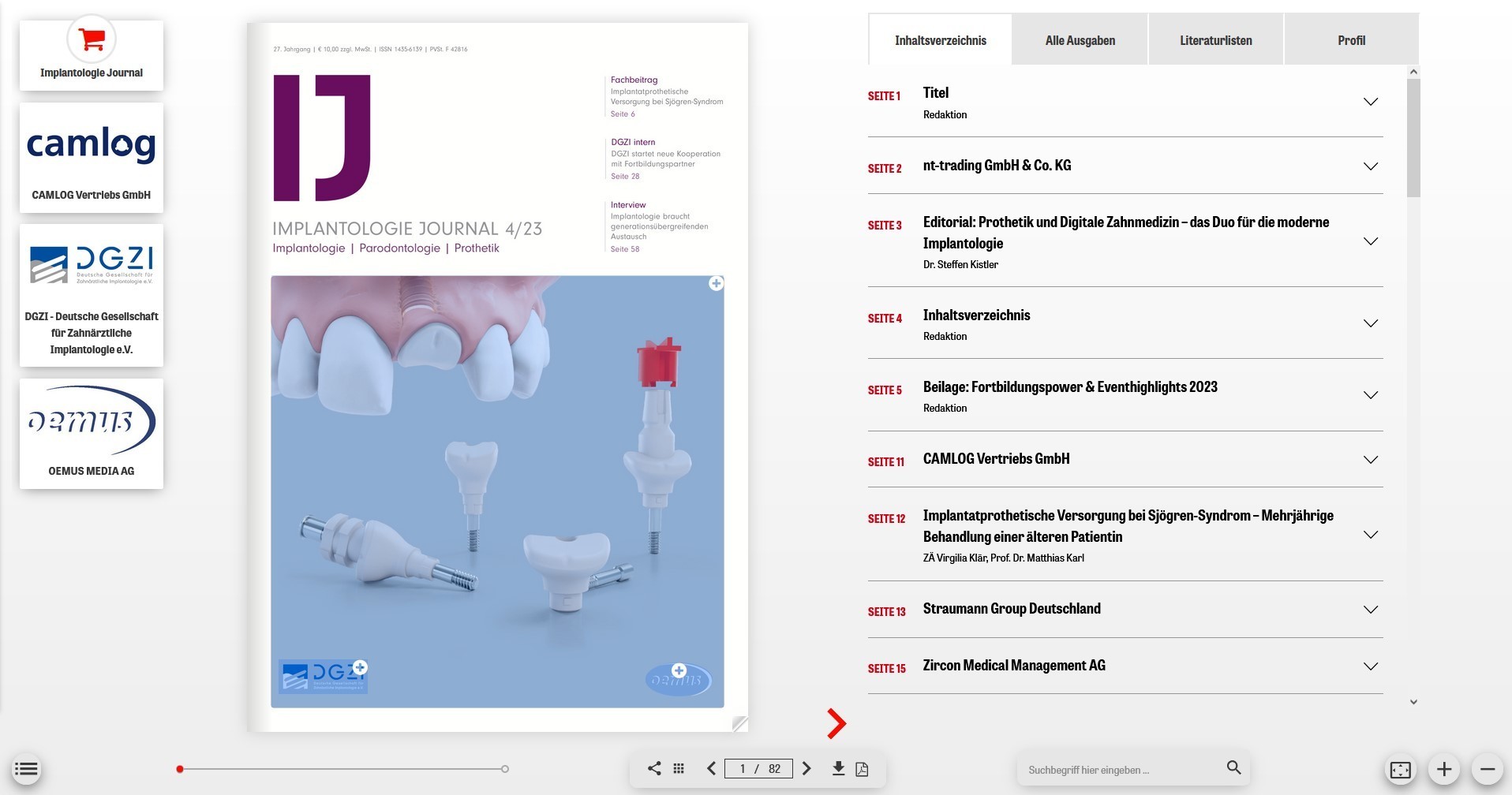Open the Titel contents link
This screenshot has width=1512, height=795.
point(936,93)
